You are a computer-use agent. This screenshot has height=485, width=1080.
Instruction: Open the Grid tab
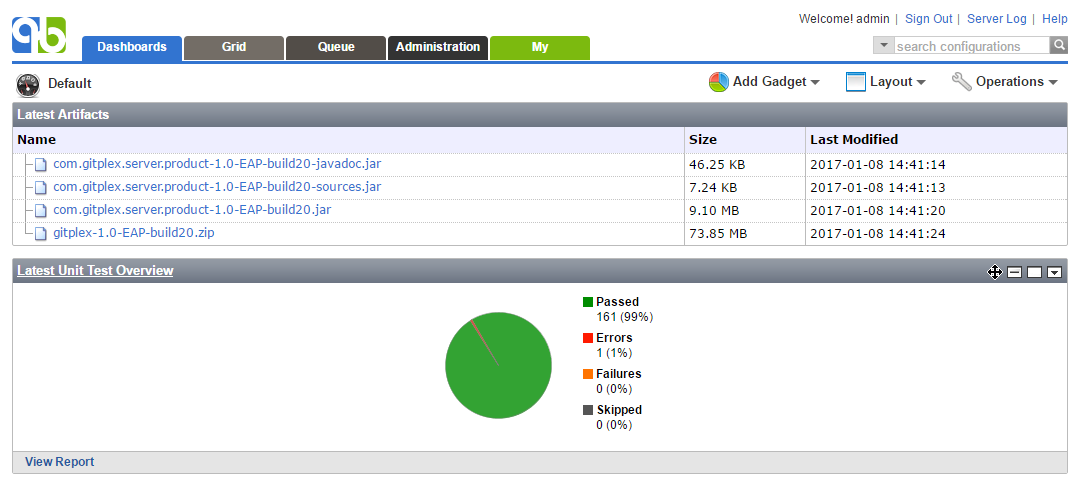(x=233, y=48)
